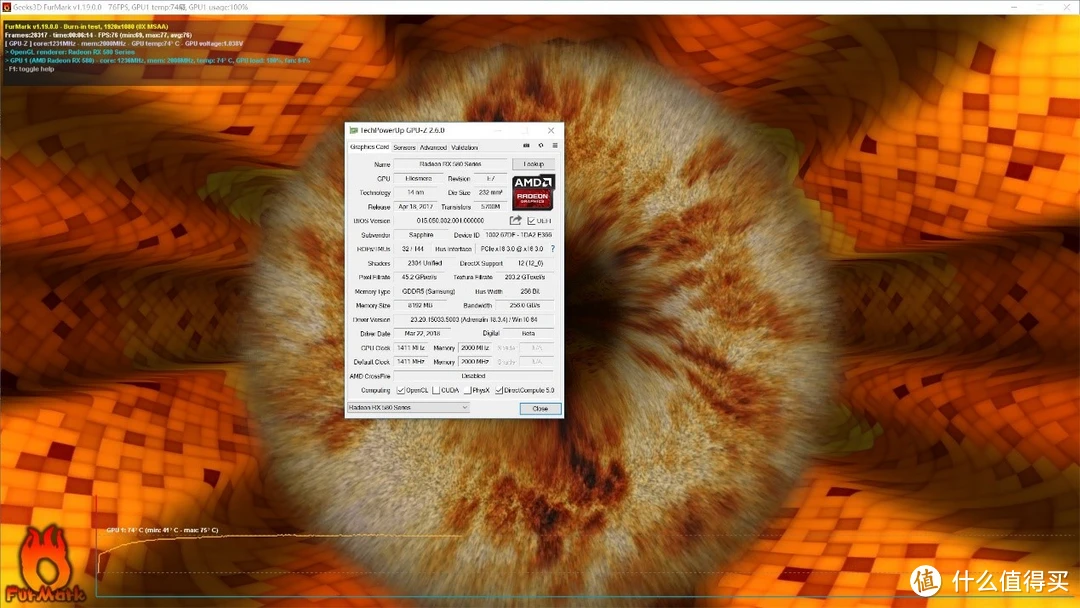Click the GPU-Z screenshot camera icon
This screenshot has height=608, width=1080.
coord(526,146)
